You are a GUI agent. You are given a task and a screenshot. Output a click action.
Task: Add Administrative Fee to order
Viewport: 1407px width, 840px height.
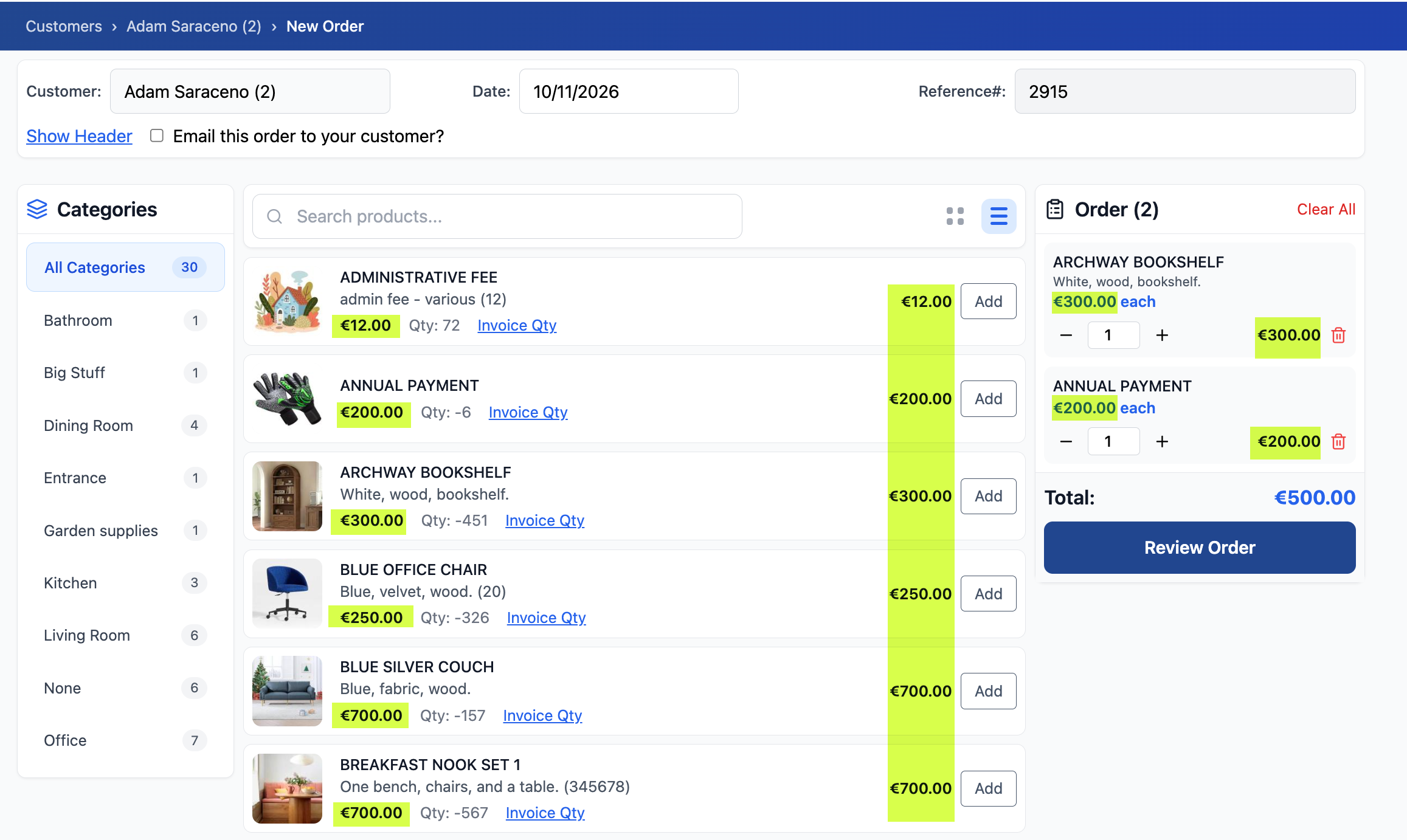[x=988, y=301]
